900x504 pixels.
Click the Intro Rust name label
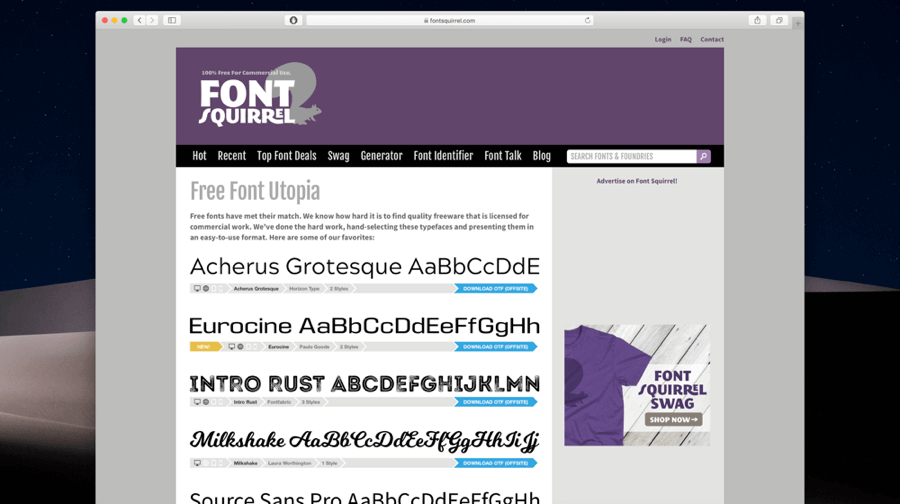pos(245,402)
